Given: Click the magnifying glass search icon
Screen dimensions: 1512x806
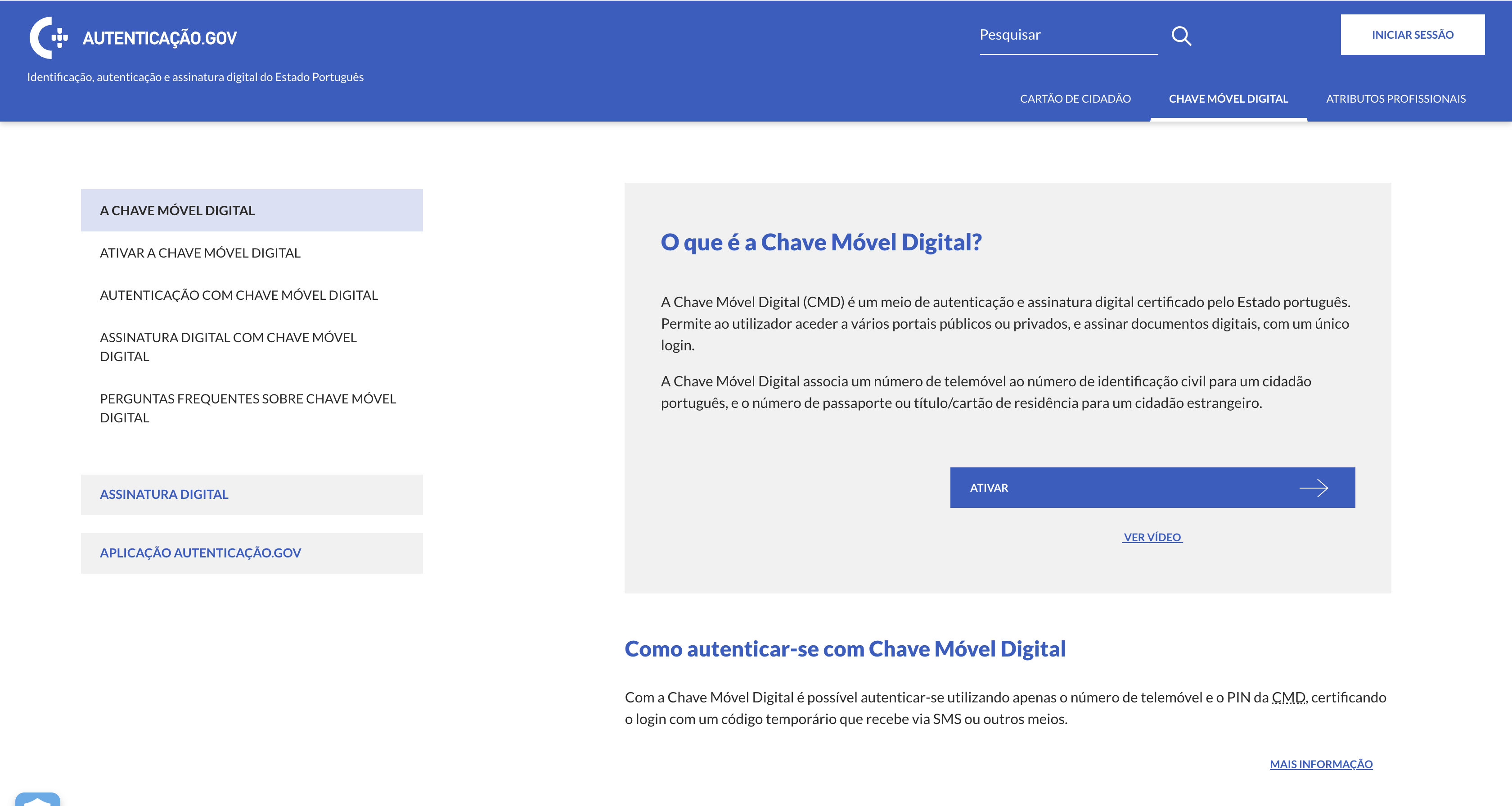Looking at the screenshot, I should [x=1183, y=35].
